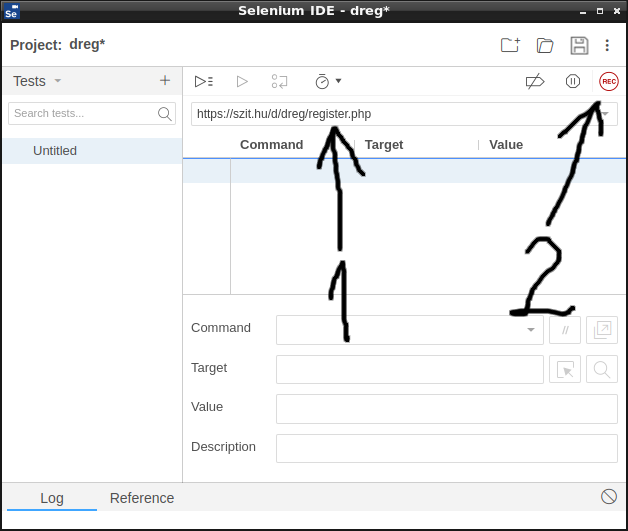This screenshot has width=628, height=531.
Task: Create a new project icon
Action: (511, 45)
